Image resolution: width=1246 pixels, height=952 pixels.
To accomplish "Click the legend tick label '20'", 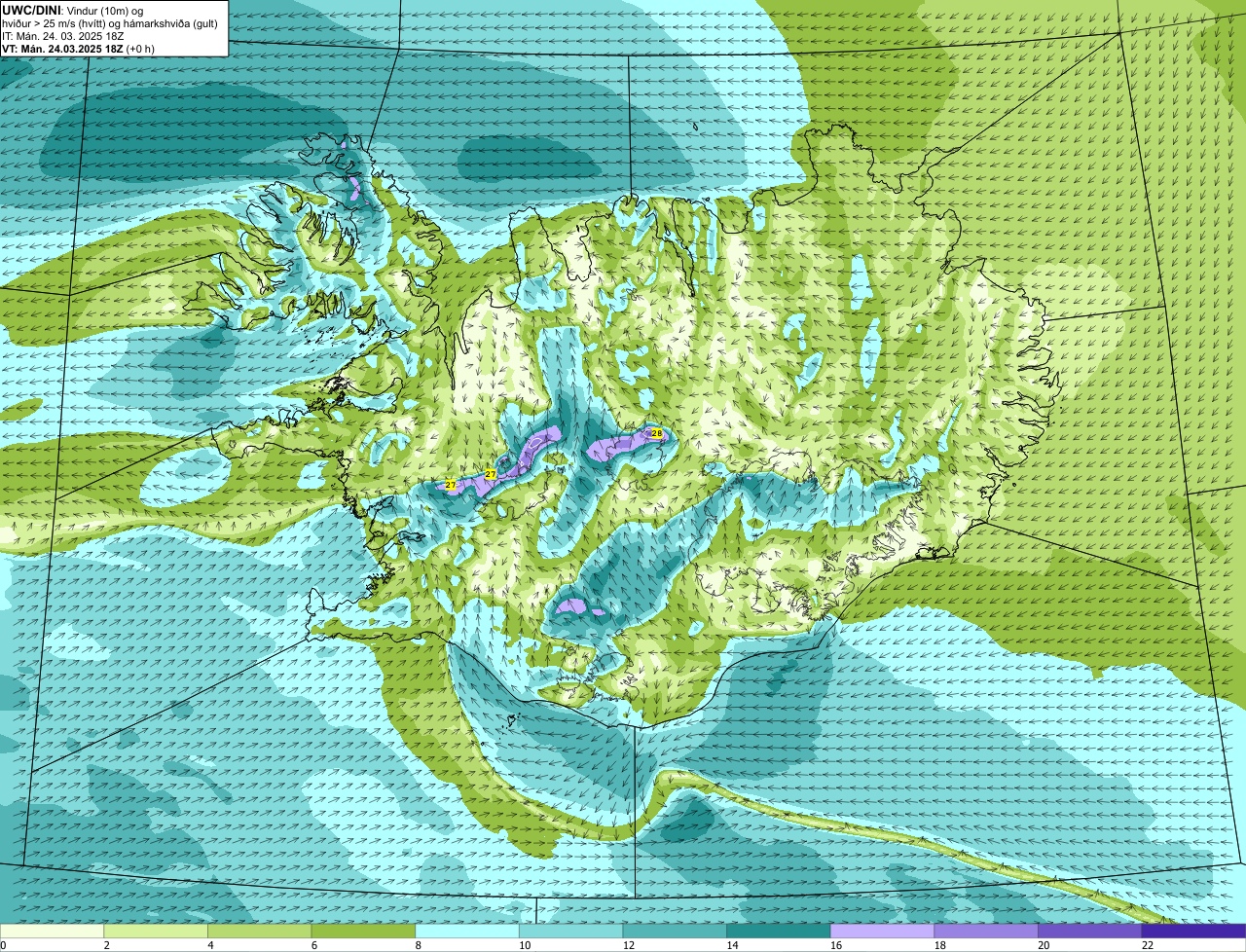I will (x=1044, y=945).
